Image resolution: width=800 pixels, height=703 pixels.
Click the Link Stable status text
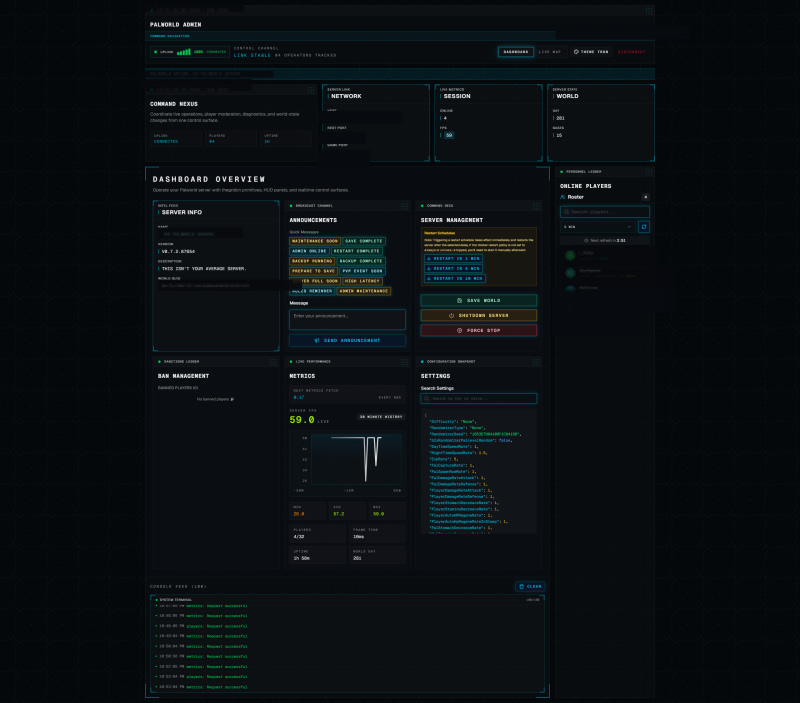tap(252, 55)
